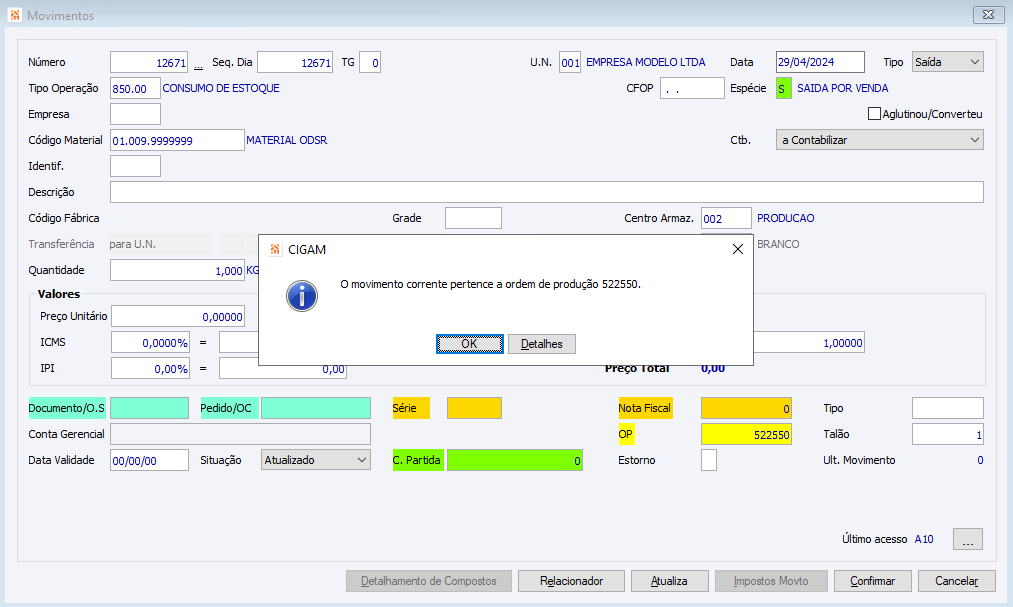This screenshot has height=607, width=1013.
Task: Click the Atualiza button
Action: click(669, 581)
